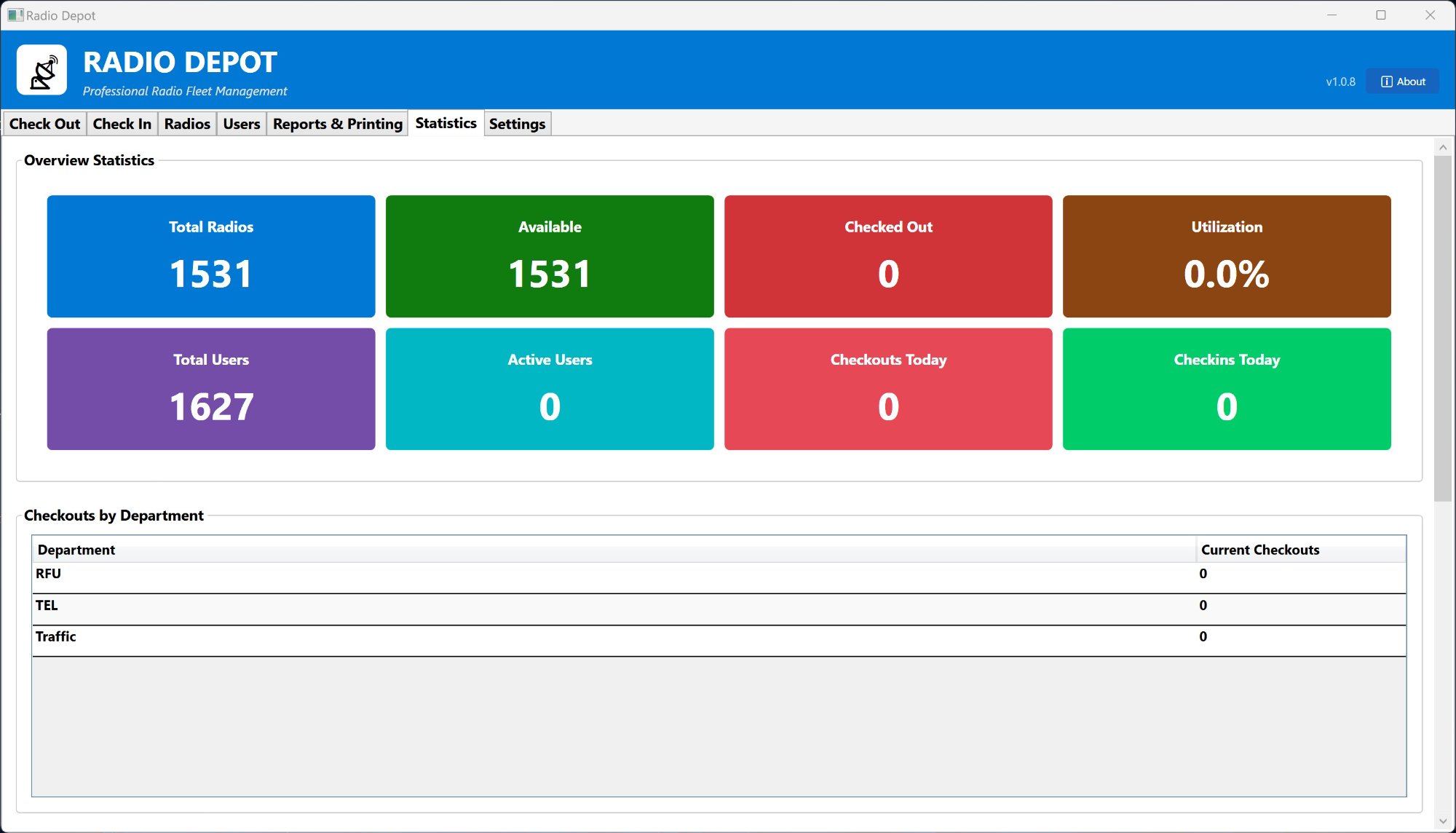Click the Utilization percentage card
Viewport: 1456px width, 833px height.
pyautogui.click(x=1227, y=256)
